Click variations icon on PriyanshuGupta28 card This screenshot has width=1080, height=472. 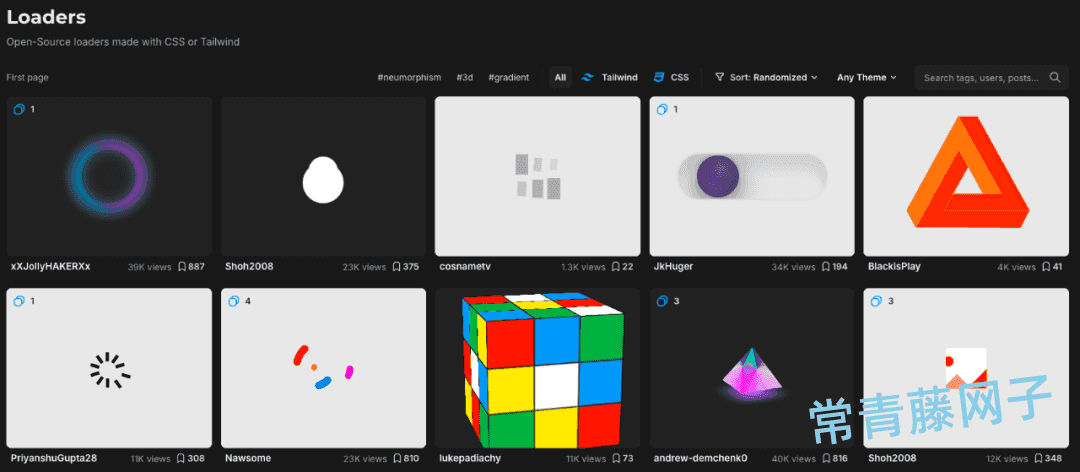(x=19, y=300)
